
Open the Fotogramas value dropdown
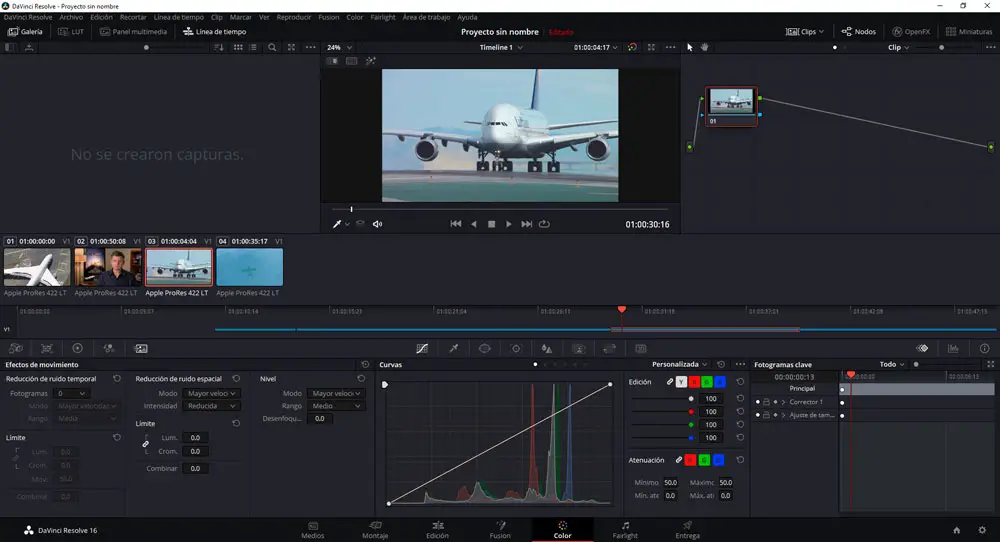[70, 393]
